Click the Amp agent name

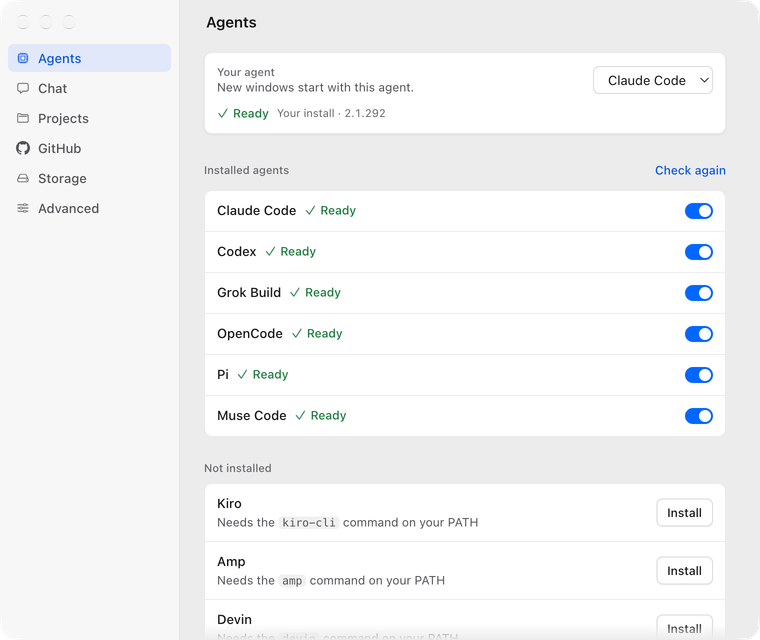[x=231, y=561]
